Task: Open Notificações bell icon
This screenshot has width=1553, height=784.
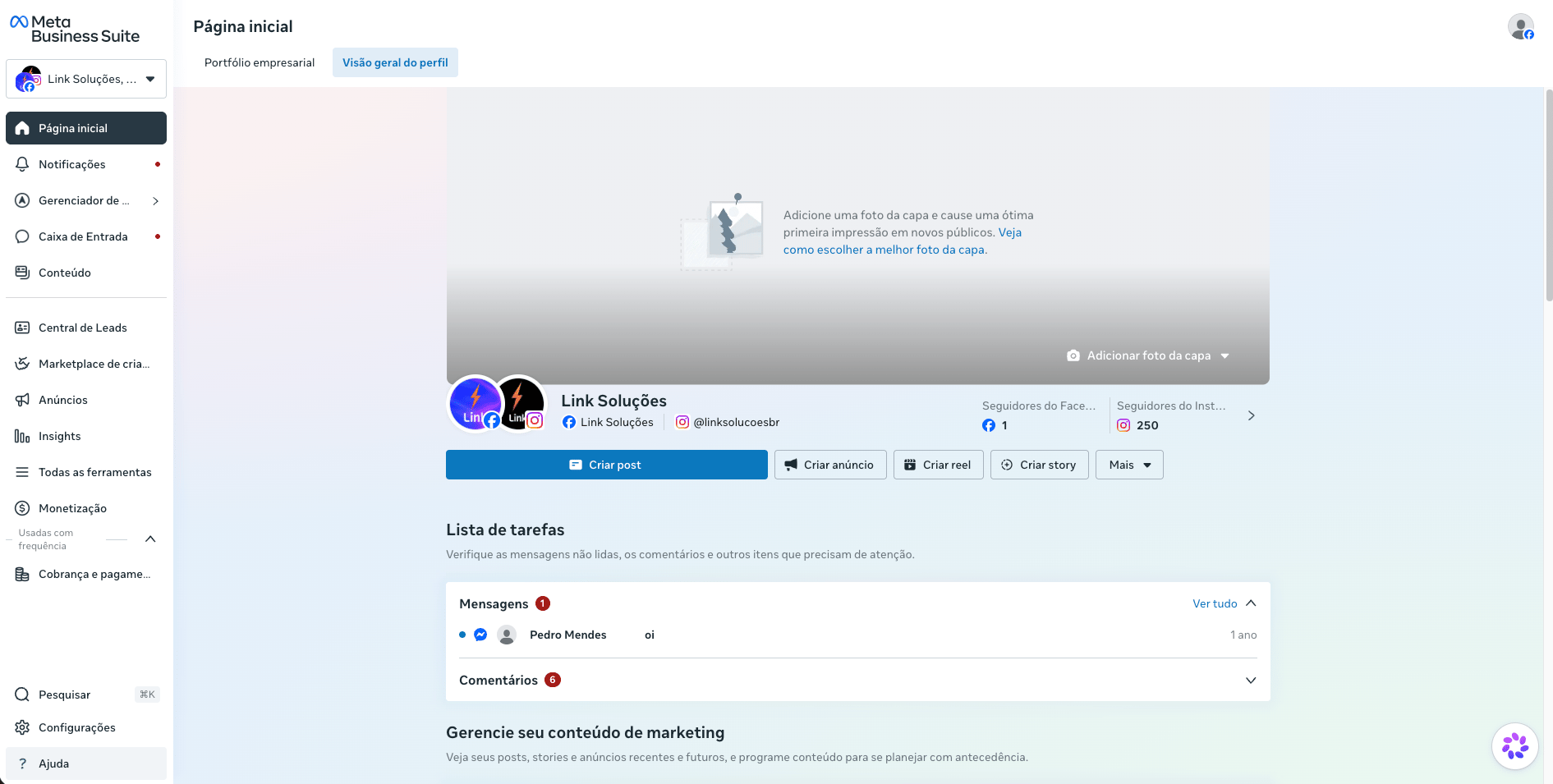Action: pyautogui.click(x=22, y=164)
